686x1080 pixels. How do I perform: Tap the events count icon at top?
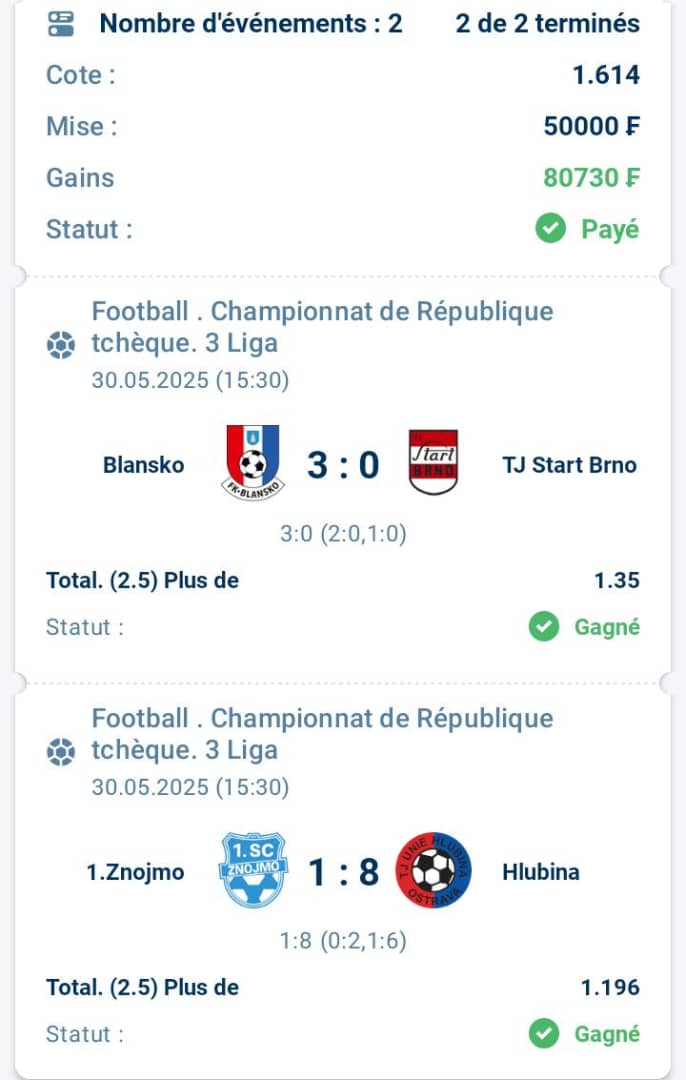tap(61, 23)
